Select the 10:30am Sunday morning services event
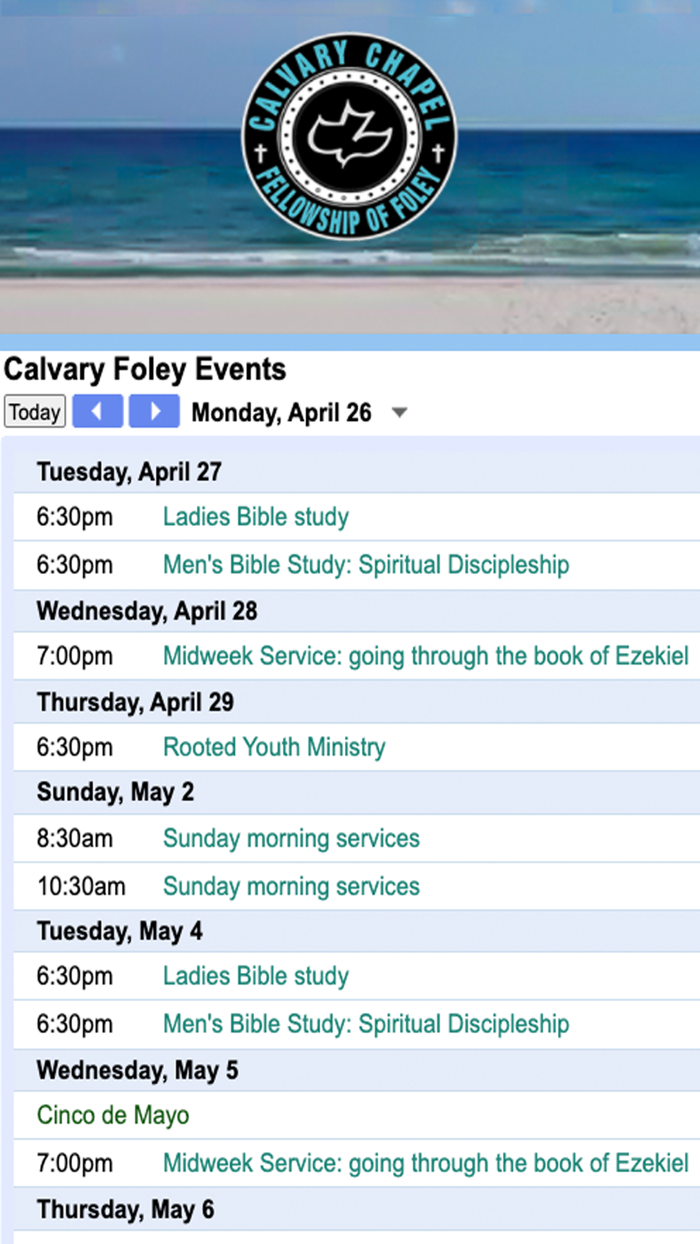This screenshot has width=700, height=1244. 291,886
